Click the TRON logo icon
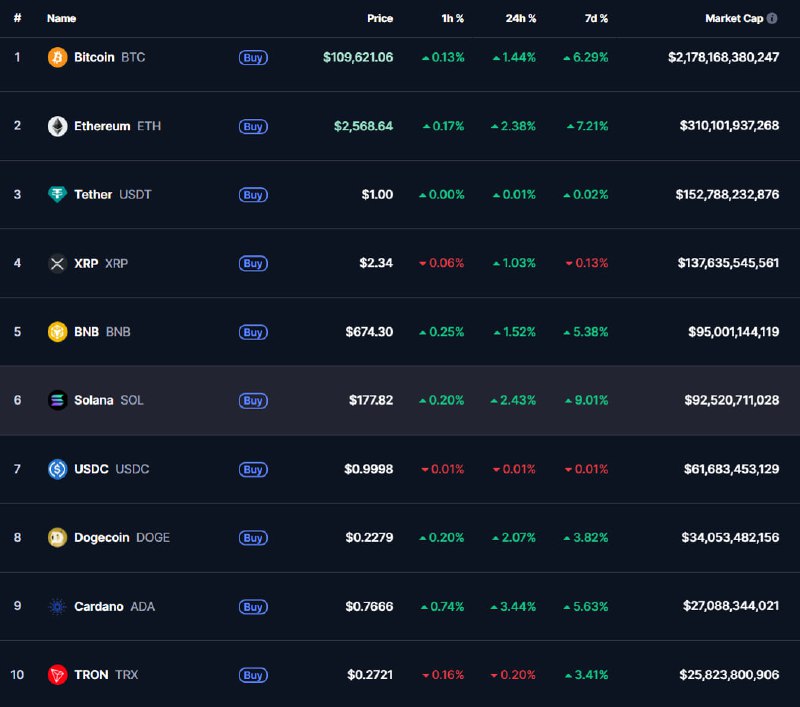Screen dimensions: 800x707 tap(58, 675)
